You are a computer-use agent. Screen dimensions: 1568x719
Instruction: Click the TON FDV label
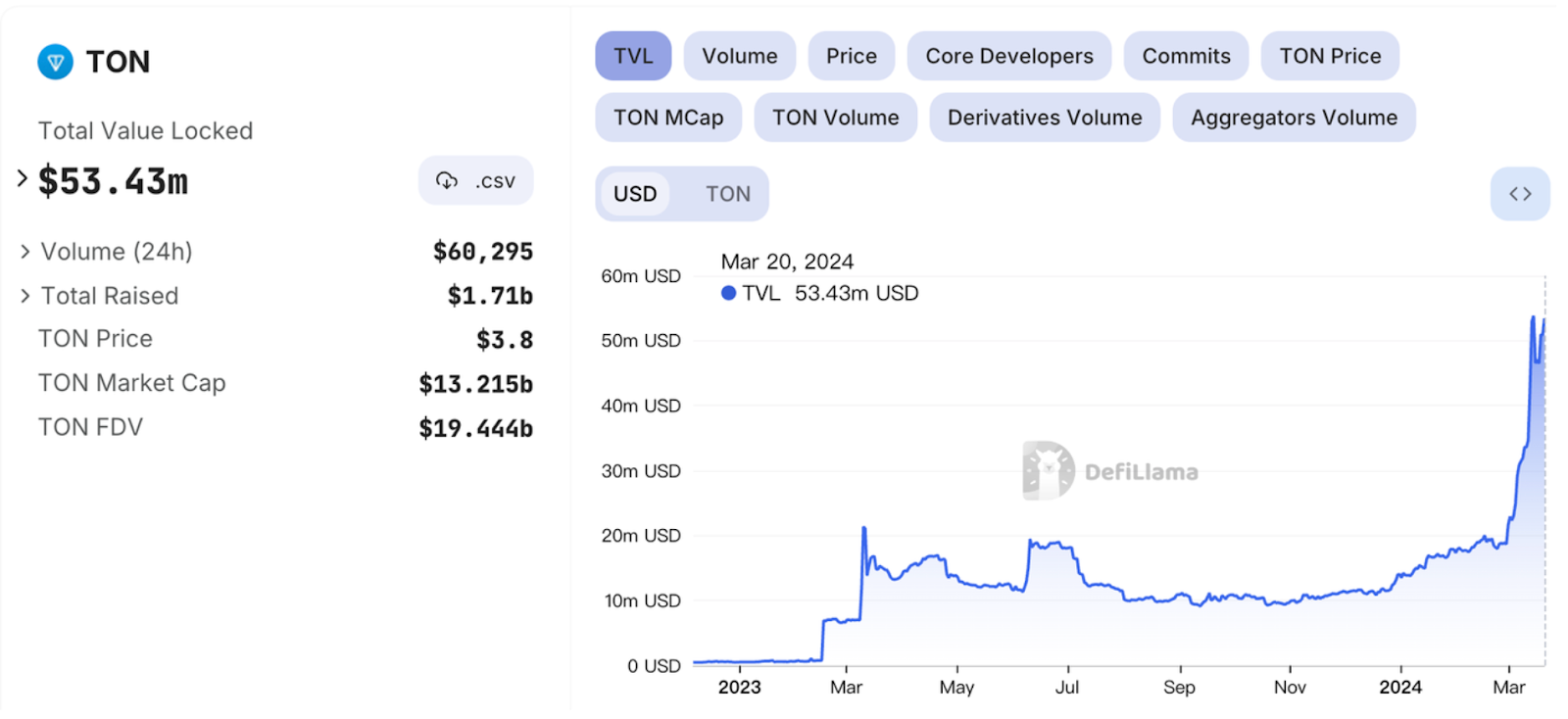point(90,427)
